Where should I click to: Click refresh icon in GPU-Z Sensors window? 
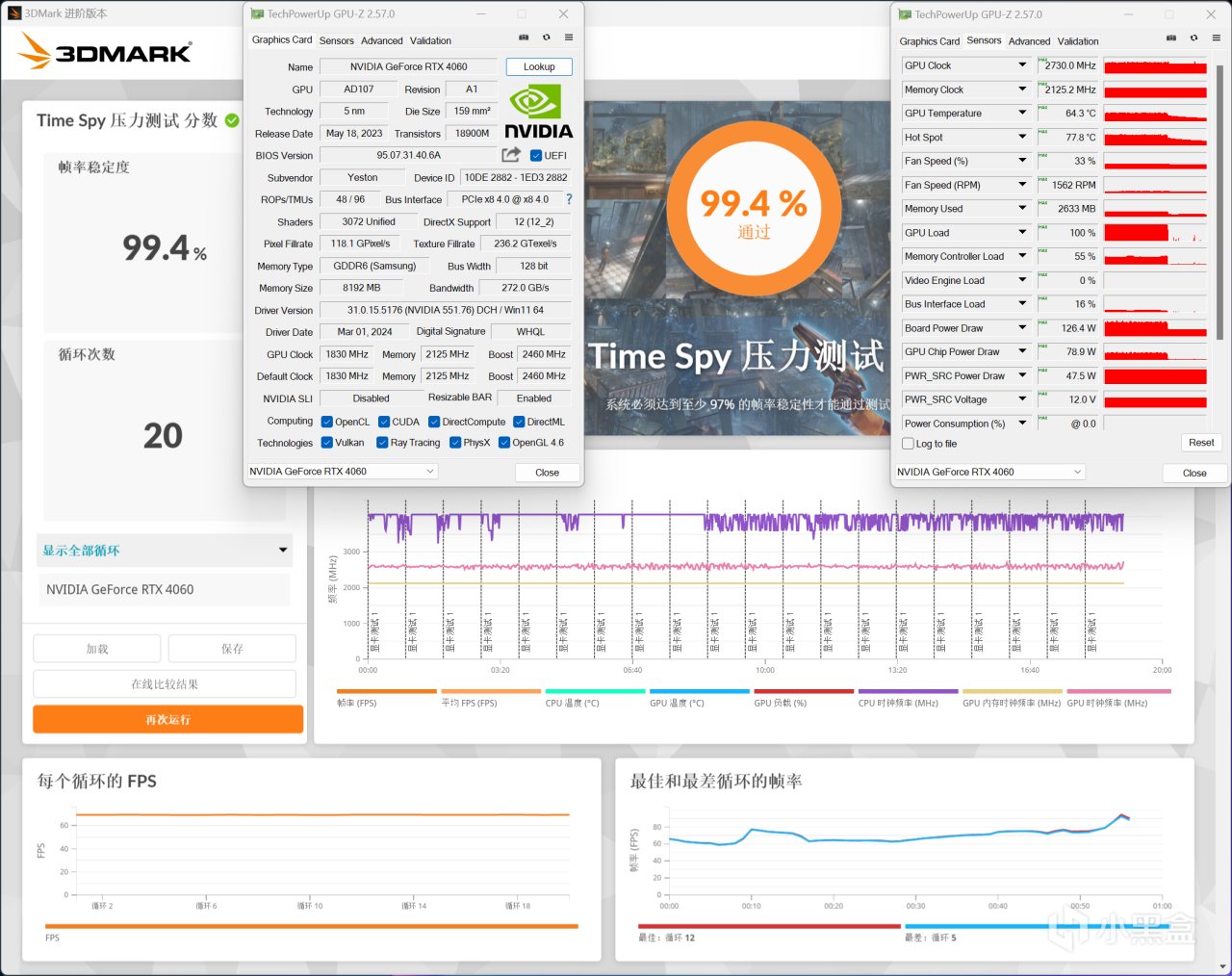[x=1193, y=39]
